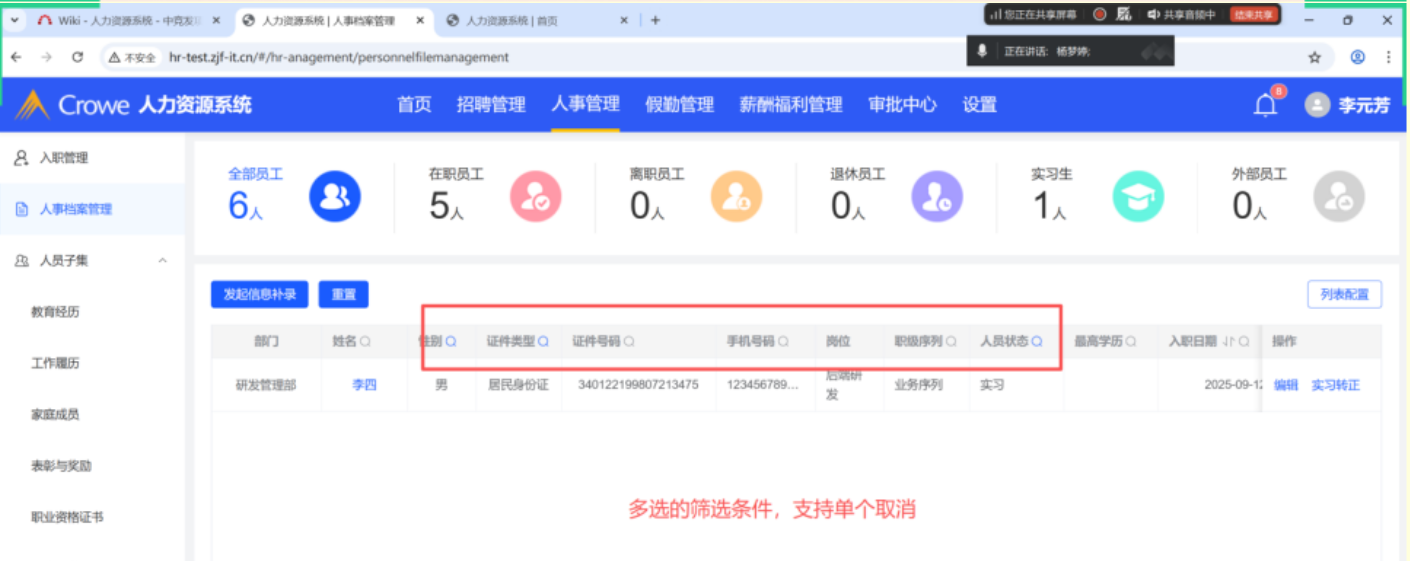Click the 发起信息补录 button
Viewport: 1410px width, 561px height.
click(x=260, y=295)
